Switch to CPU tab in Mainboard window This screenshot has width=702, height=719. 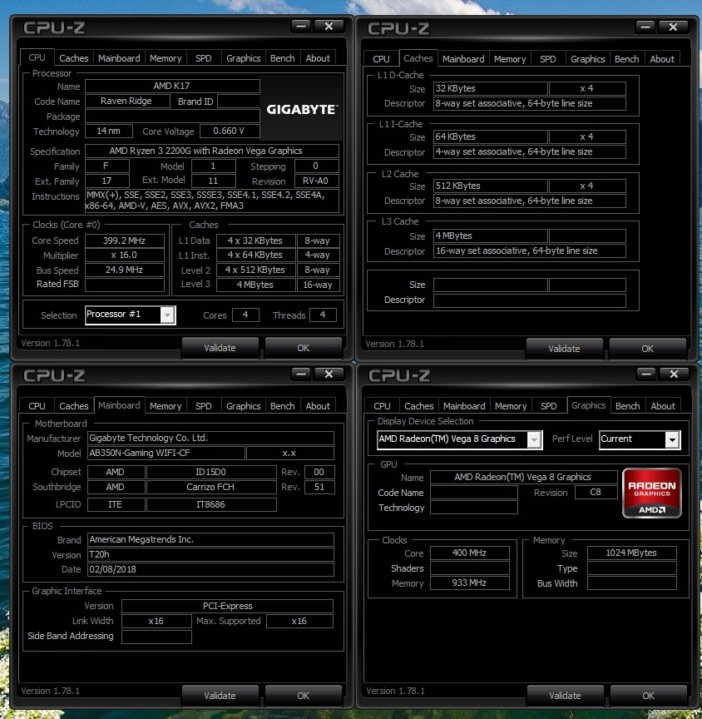[37, 406]
